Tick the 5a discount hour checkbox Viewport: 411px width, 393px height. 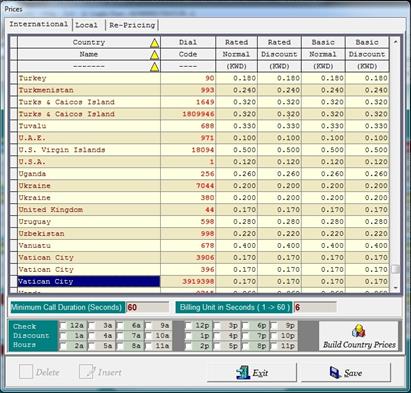92,346
